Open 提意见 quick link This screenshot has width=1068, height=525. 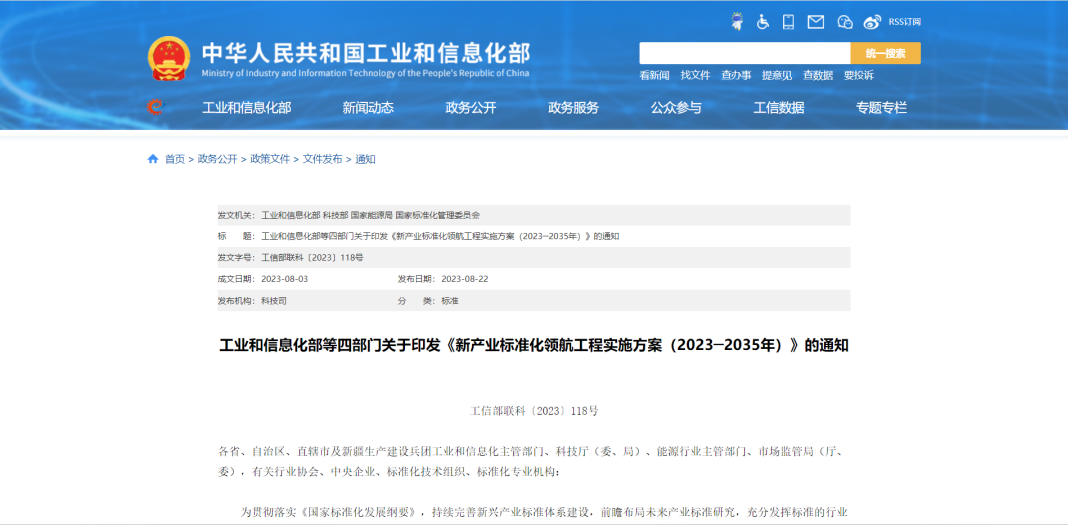tap(776, 76)
